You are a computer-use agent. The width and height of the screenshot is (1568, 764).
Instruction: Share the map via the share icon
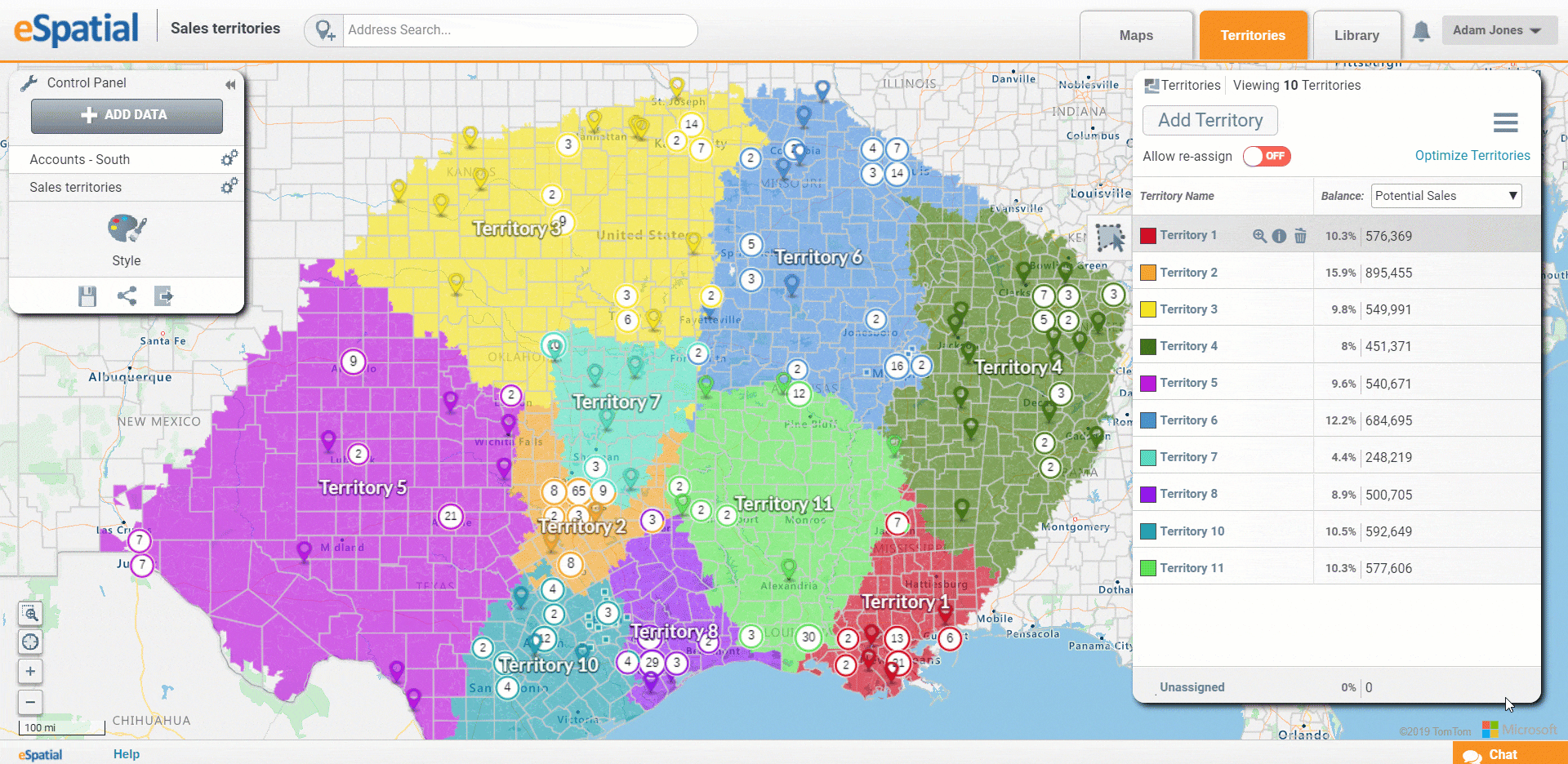click(126, 296)
